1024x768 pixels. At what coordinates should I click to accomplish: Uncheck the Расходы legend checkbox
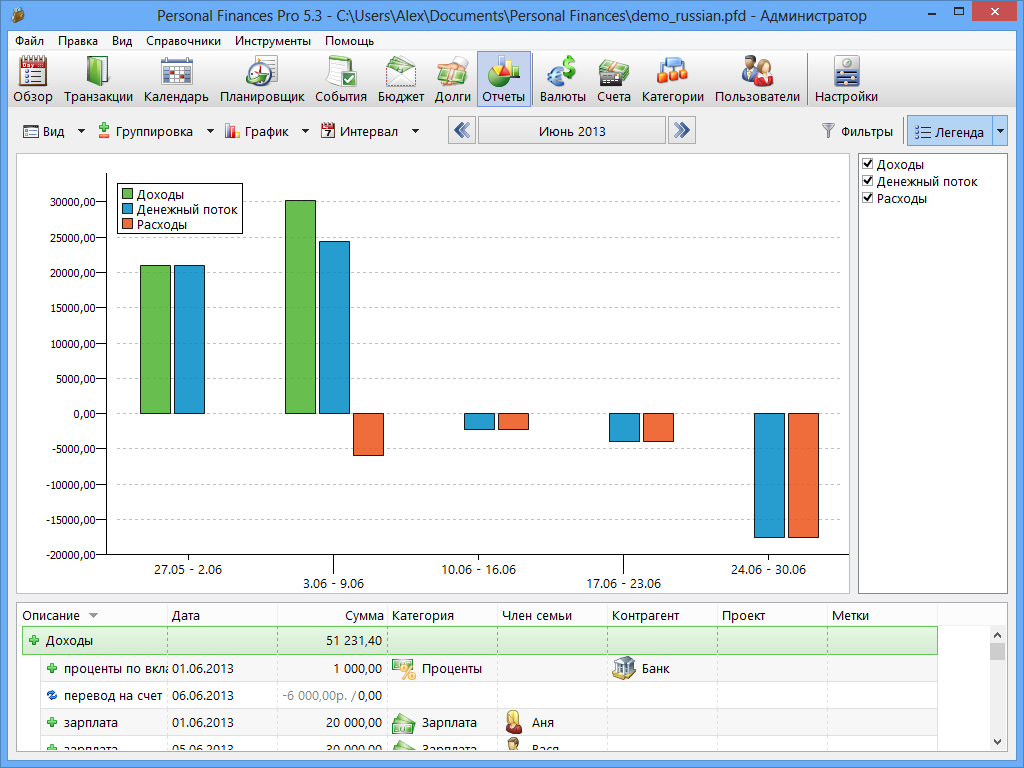868,198
